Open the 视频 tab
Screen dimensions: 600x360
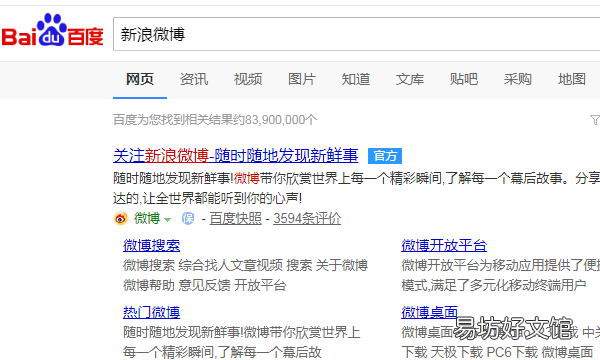point(248,79)
